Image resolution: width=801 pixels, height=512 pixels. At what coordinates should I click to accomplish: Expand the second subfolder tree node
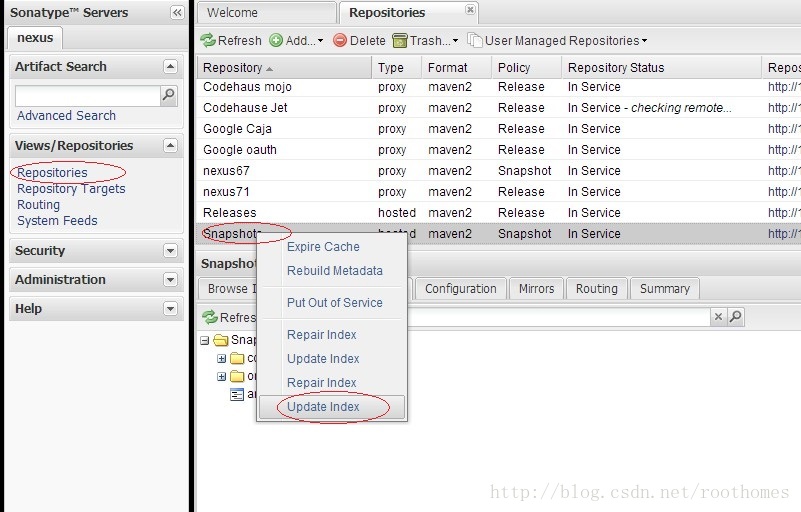(221, 377)
